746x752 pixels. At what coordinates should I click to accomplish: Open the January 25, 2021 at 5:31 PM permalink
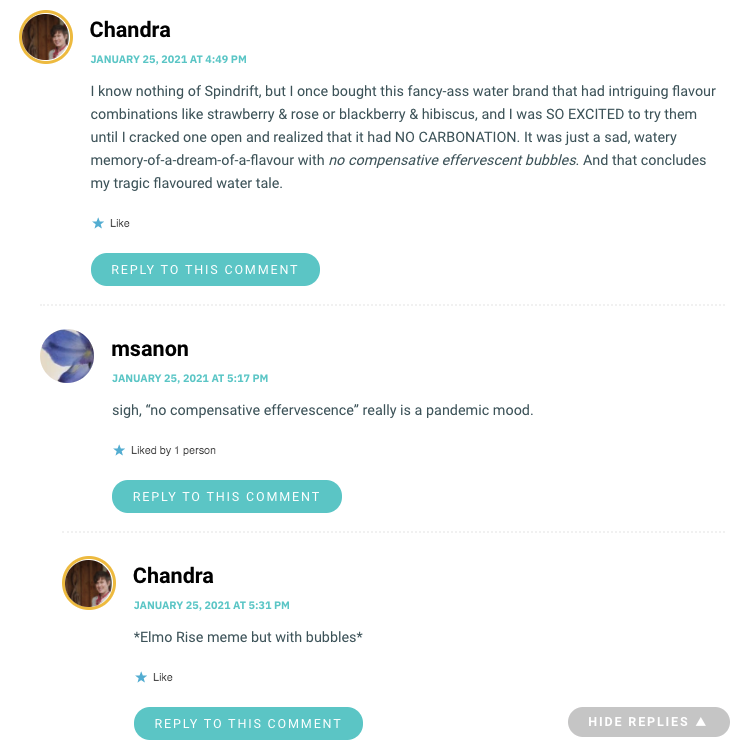point(212,605)
